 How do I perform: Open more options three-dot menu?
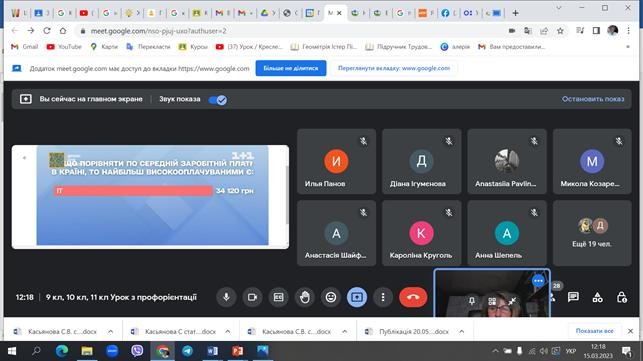pos(383,297)
